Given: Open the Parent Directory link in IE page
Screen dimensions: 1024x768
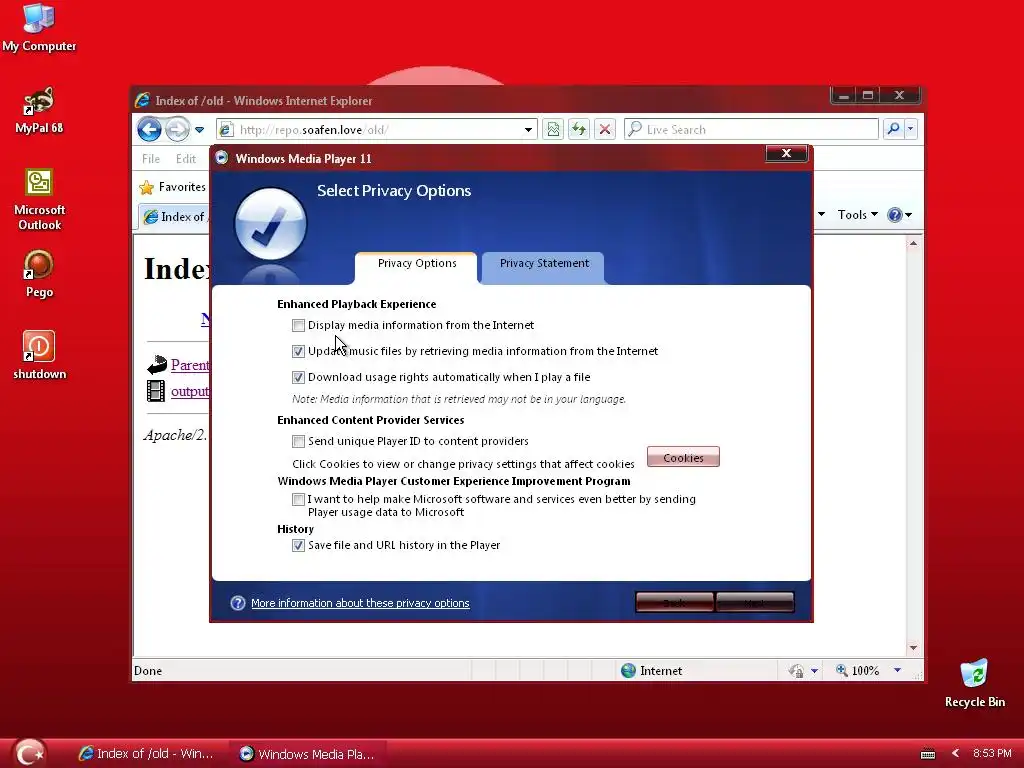Looking at the screenshot, I should click(x=190, y=364).
